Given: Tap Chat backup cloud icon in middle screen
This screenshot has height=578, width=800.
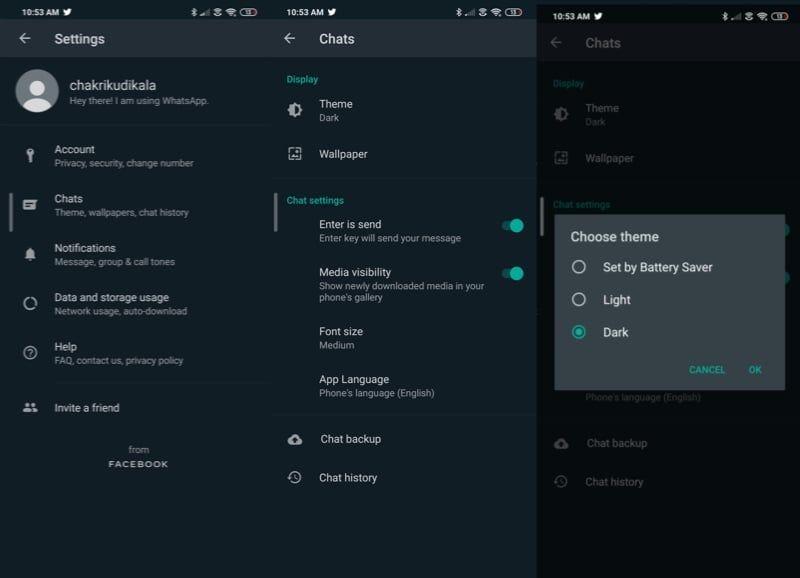Looking at the screenshot, I should 295,439.
